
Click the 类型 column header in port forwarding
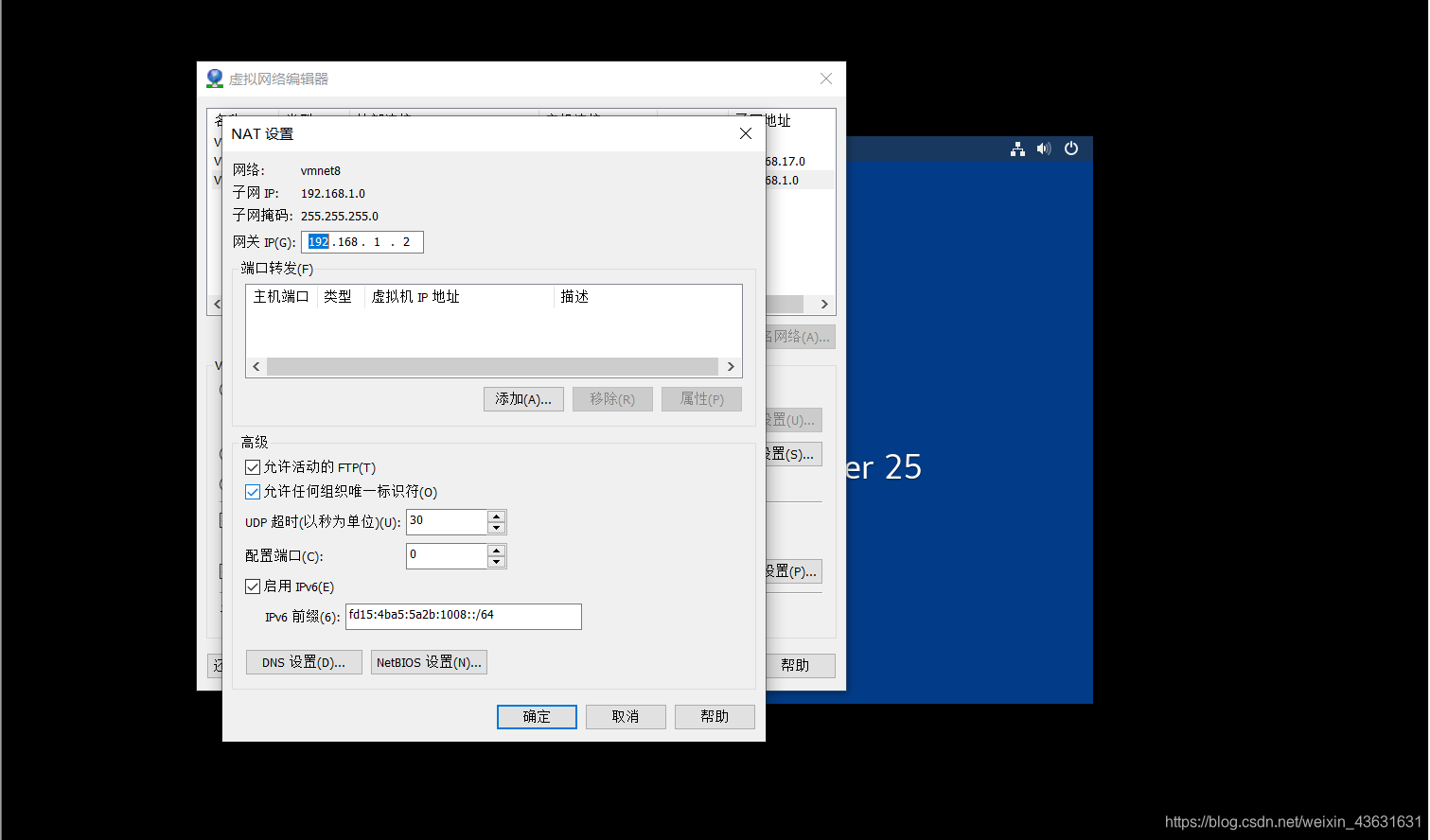point(339,297)
